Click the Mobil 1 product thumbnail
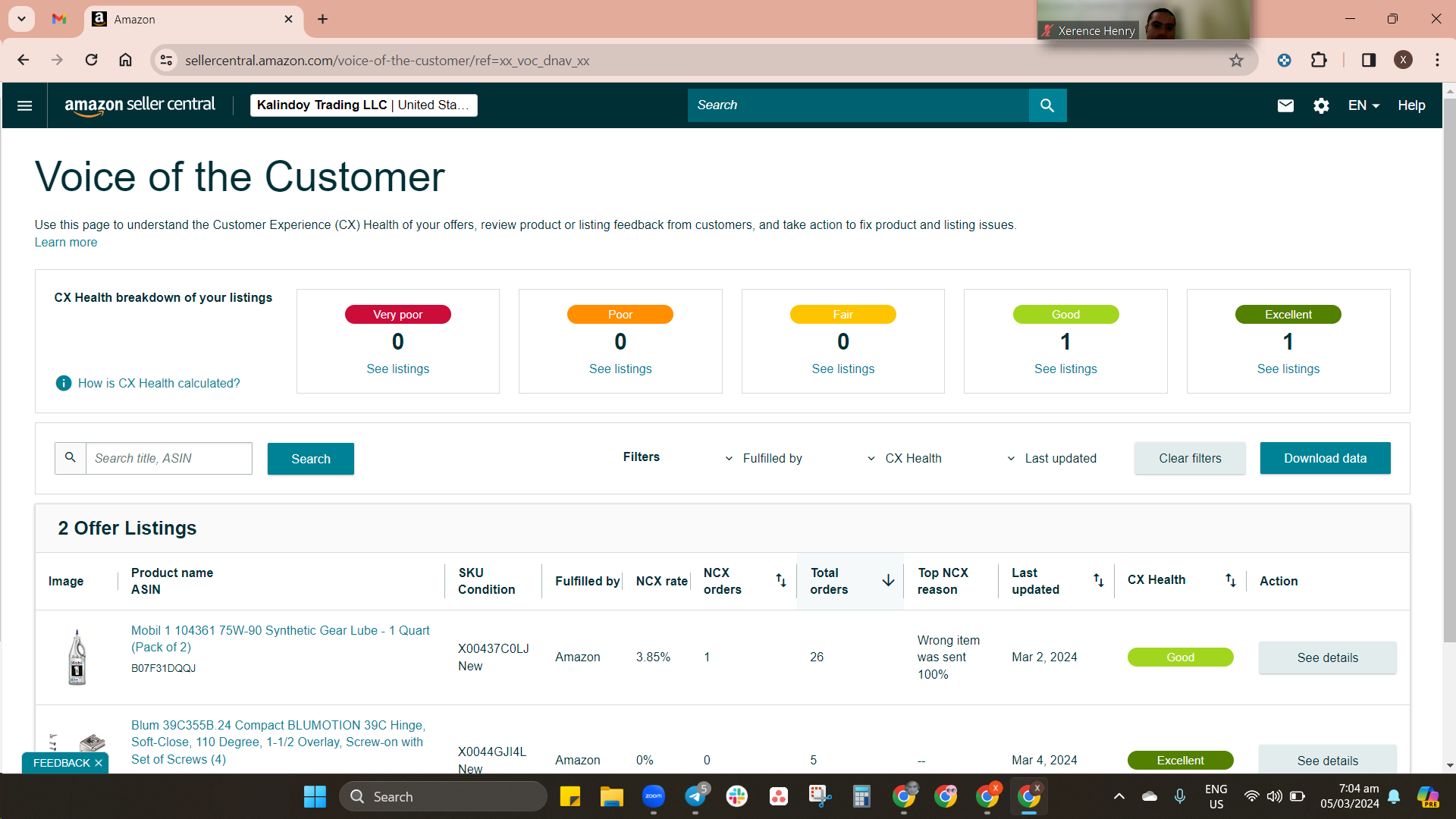The image size is (1456, 819). (77, 657)
